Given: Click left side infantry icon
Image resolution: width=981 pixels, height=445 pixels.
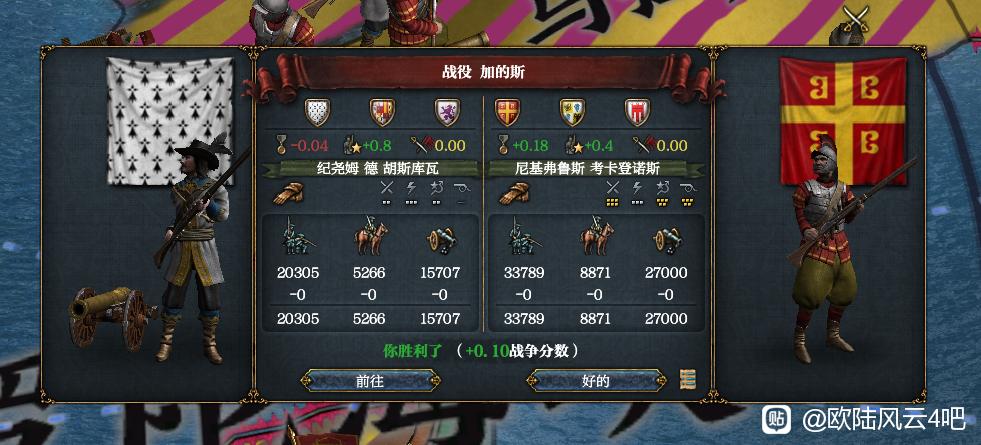Looking at the screenshot, I should pos(298,237).
